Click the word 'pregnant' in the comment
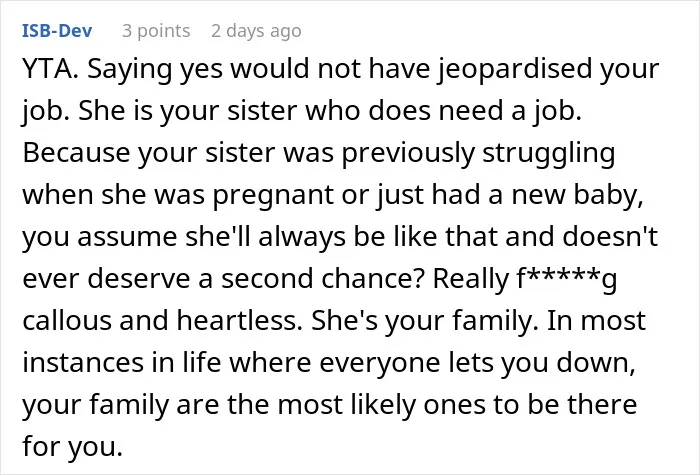 coord(273,196)
